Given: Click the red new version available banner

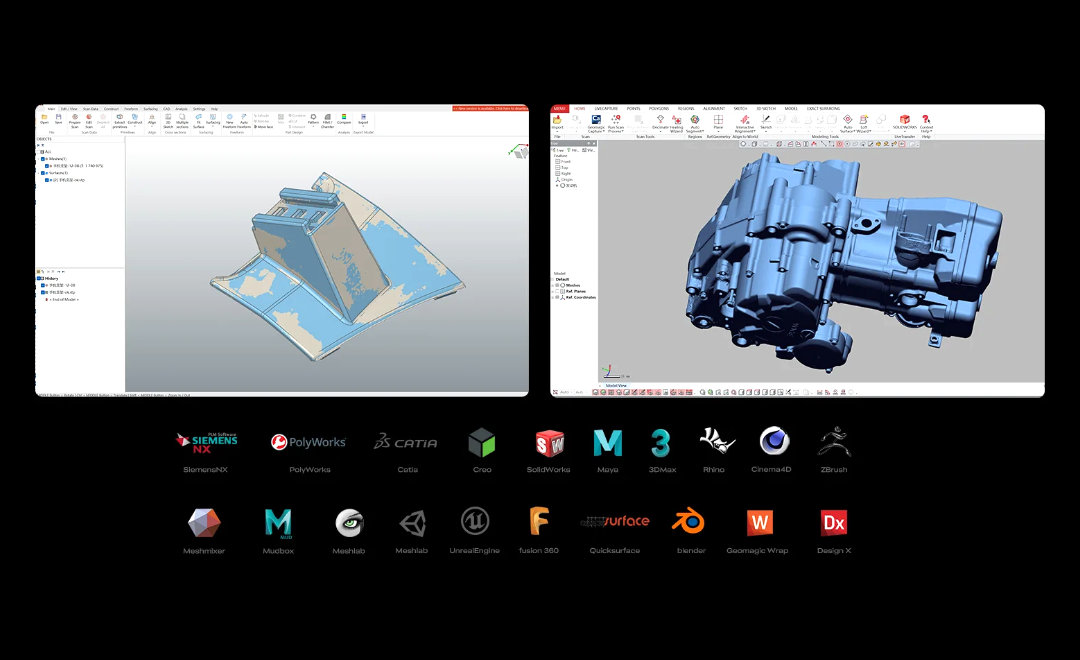Looking at the screenshot, I should click(490, 108).
